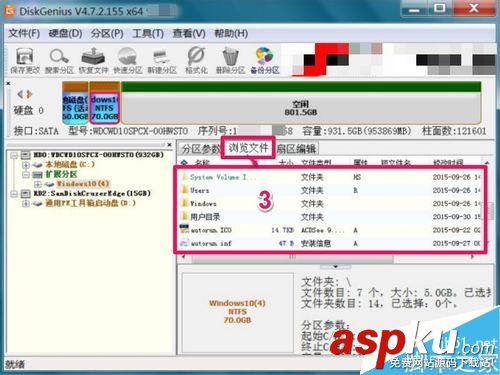Close the disk map panel with x
500x375 pixels.
(8, 83)
